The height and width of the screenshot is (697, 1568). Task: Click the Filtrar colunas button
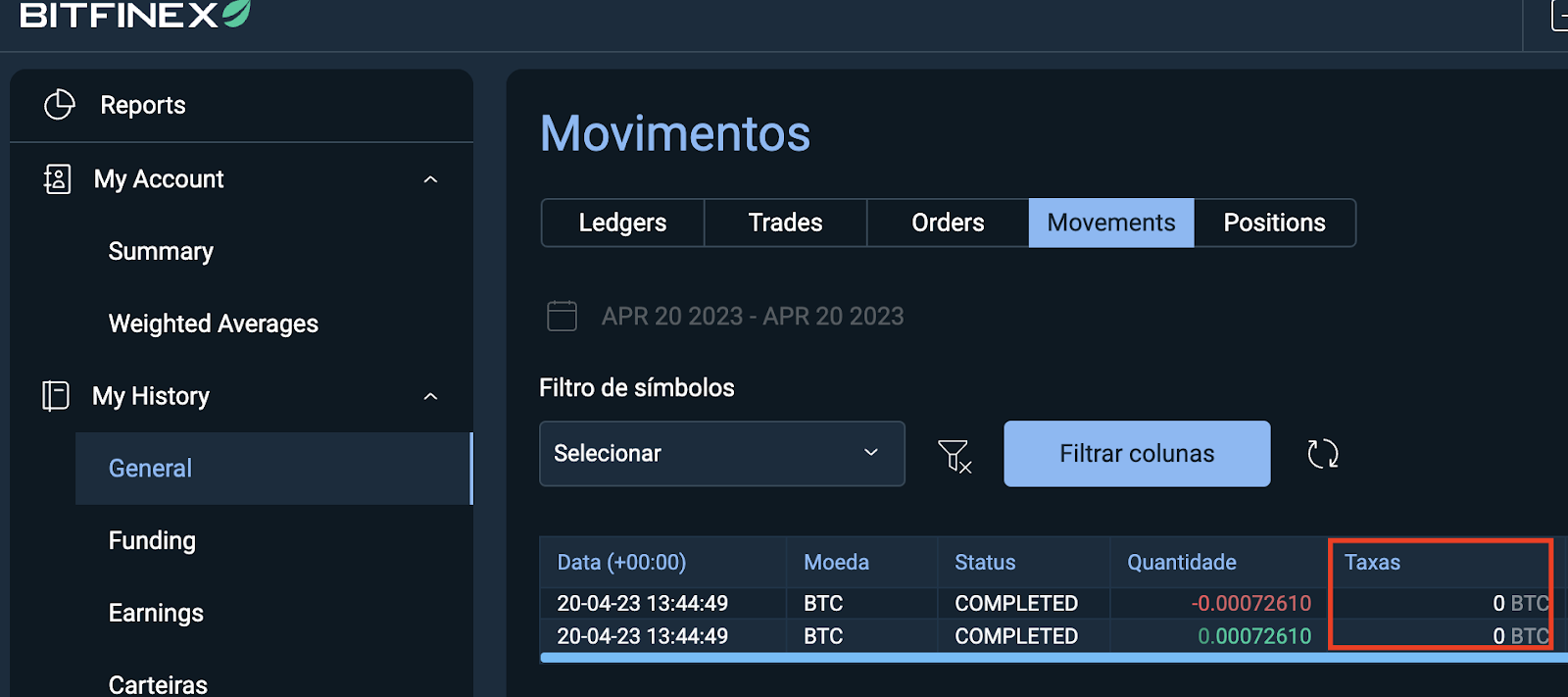1137,454
